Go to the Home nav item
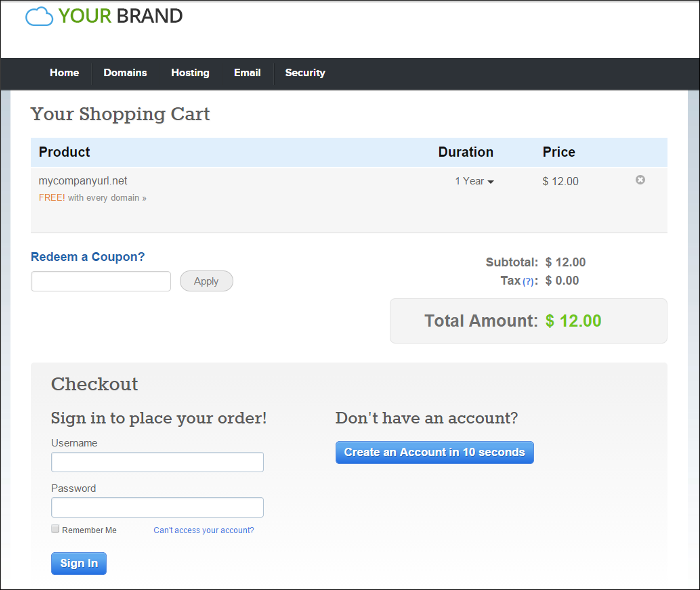The image size is (700, 590). tap(64, 73)
